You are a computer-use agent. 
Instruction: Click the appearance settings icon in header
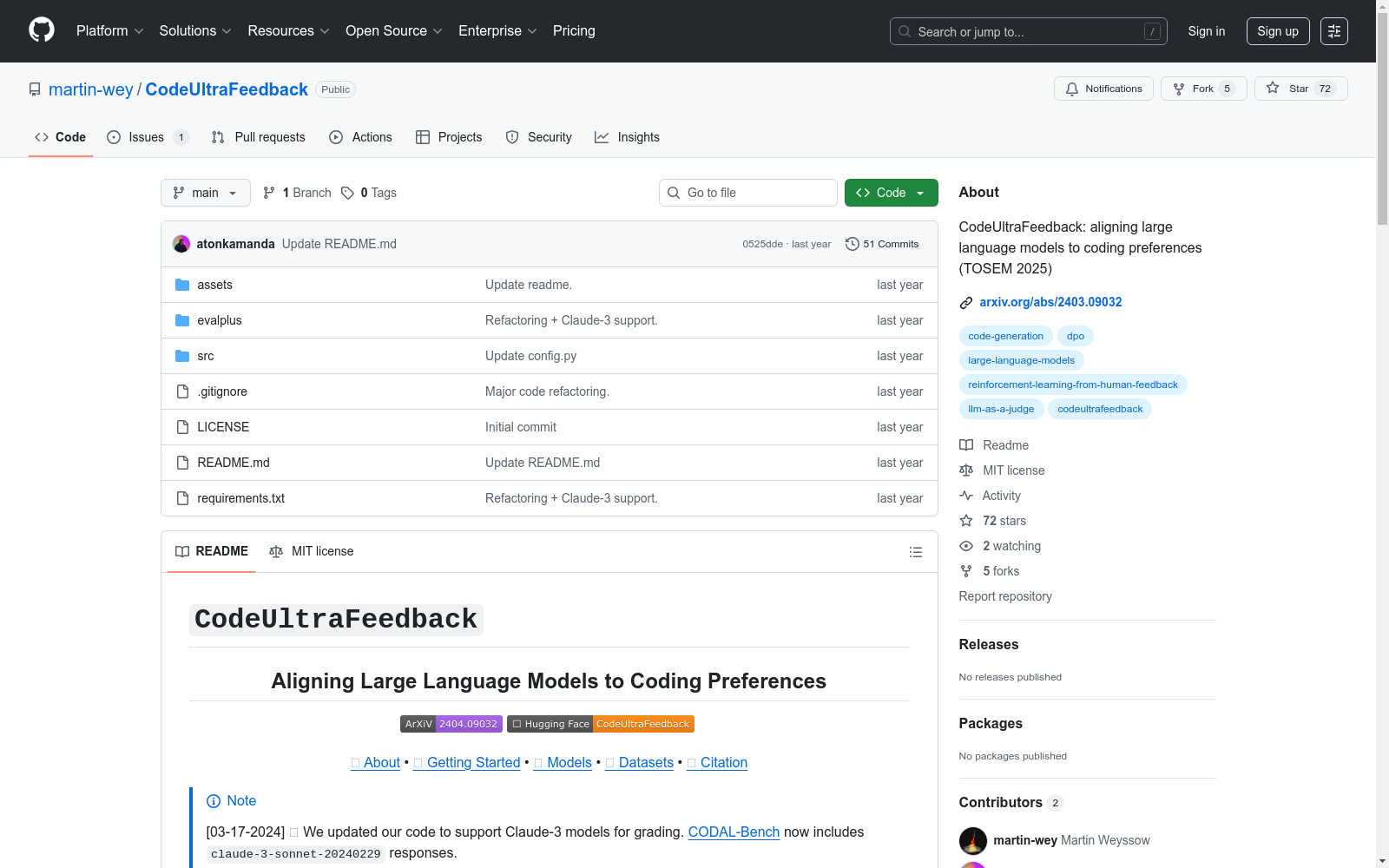click(1334, 31)
